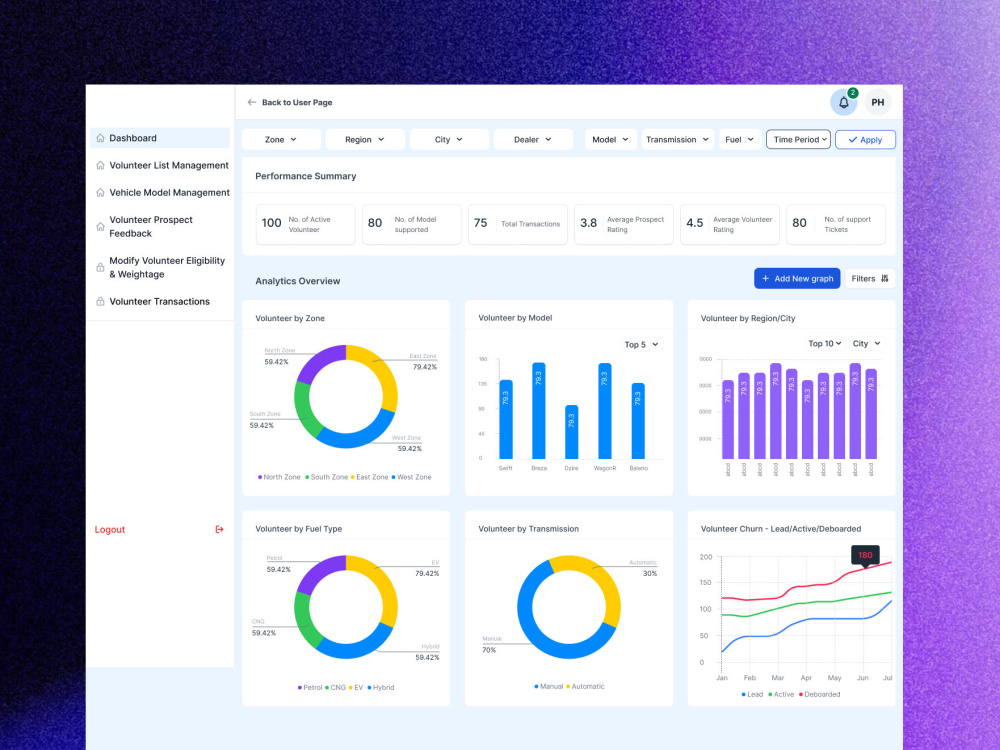Click the logout exit icon
The height and width of the screenshot is (750, 1000).
[x=219, y=529]
